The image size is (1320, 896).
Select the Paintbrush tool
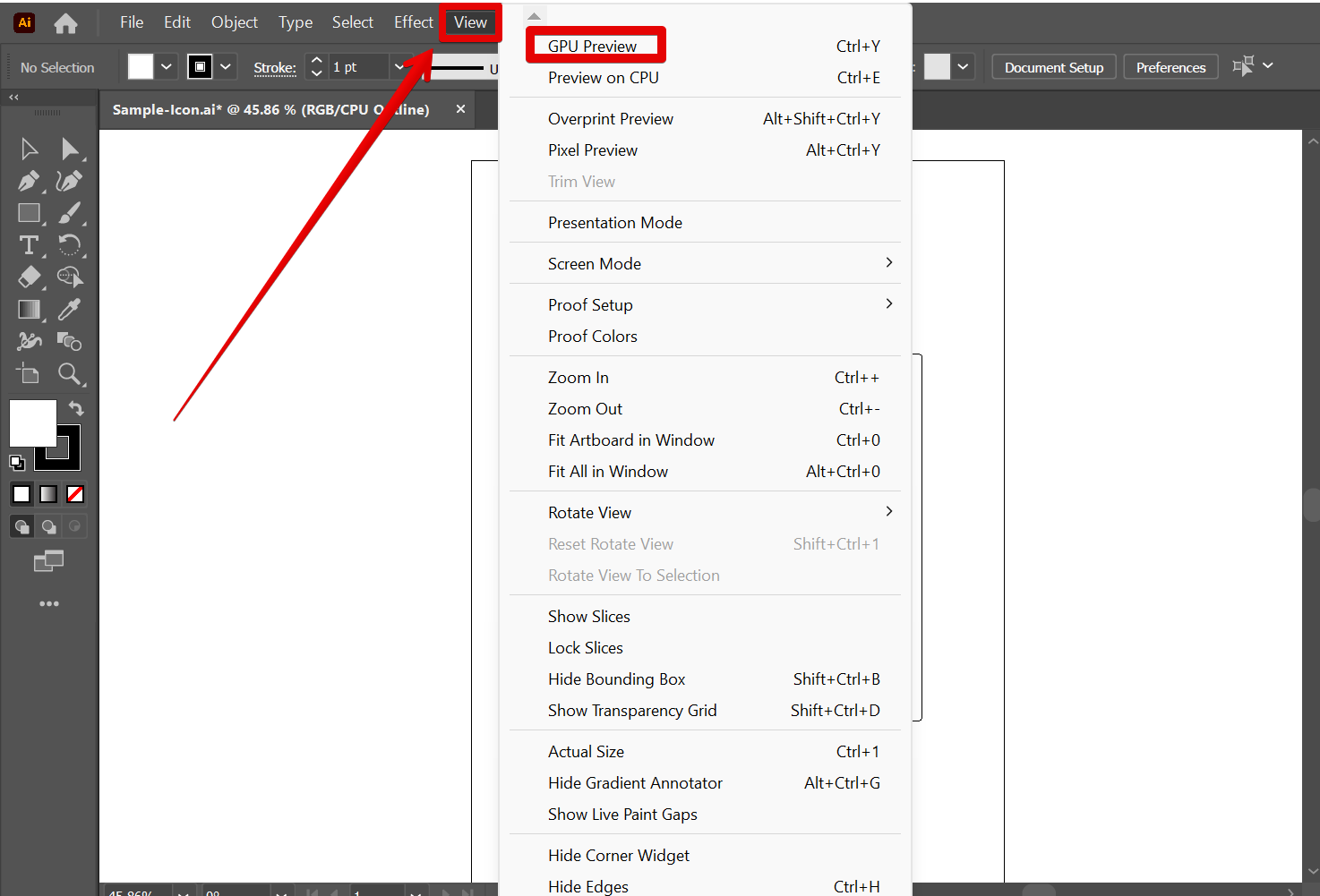coord(69,213)
